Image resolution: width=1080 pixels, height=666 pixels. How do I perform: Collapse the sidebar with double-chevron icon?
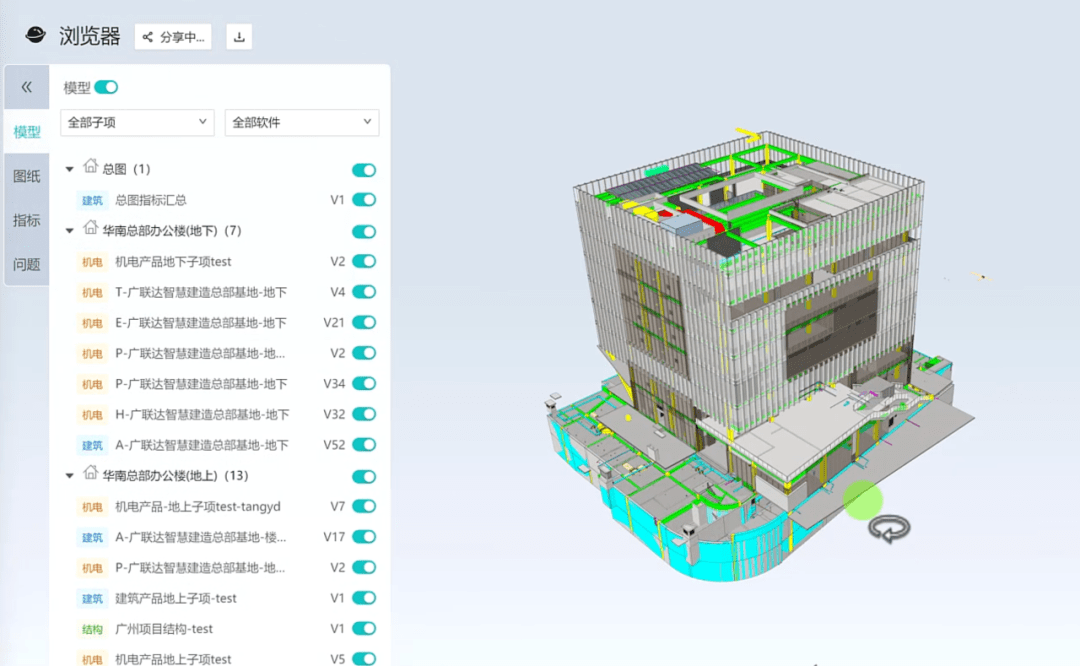(x=27, y=87)
